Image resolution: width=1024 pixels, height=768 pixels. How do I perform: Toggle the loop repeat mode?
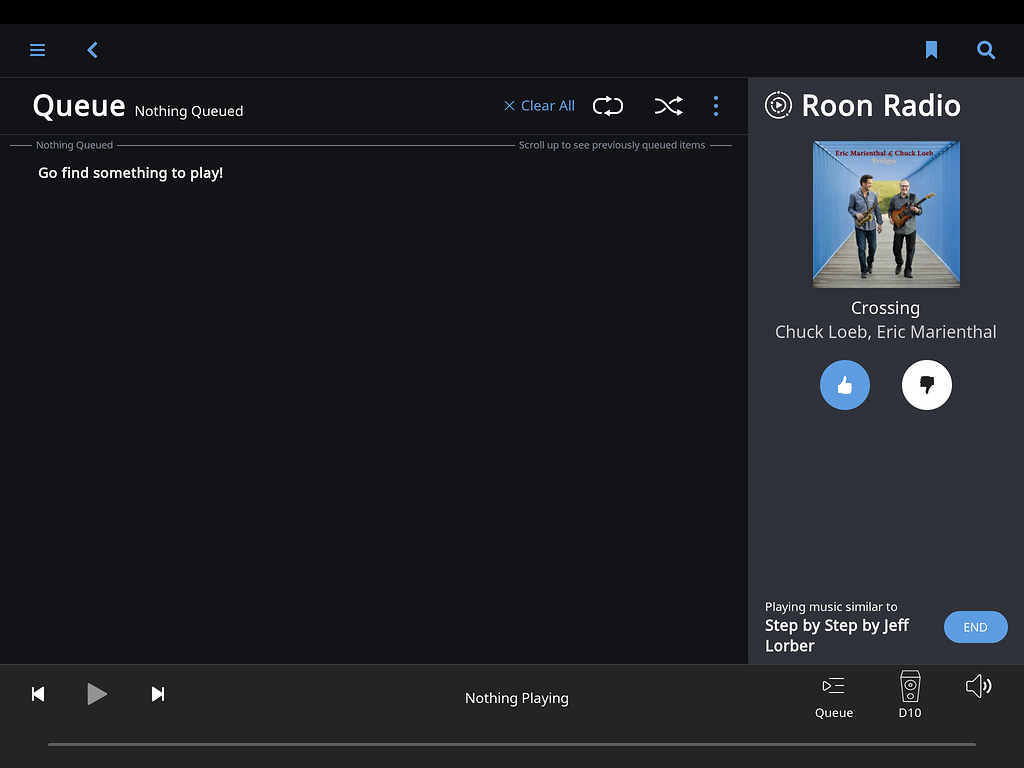(x=608, y=106)
